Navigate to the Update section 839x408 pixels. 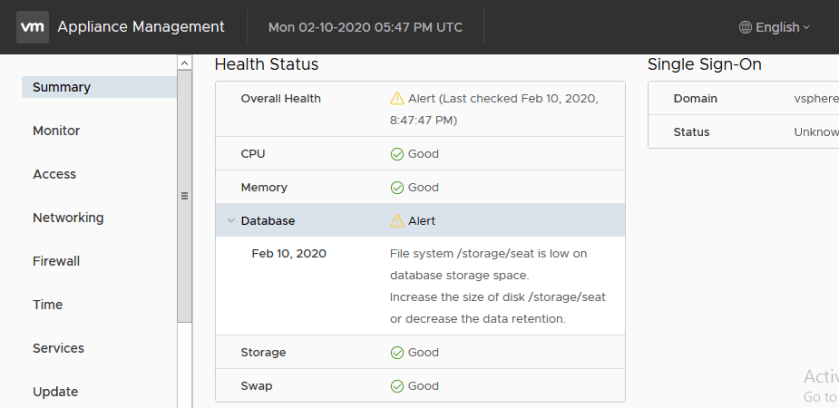pyautogui.click(x=55, y=392)
